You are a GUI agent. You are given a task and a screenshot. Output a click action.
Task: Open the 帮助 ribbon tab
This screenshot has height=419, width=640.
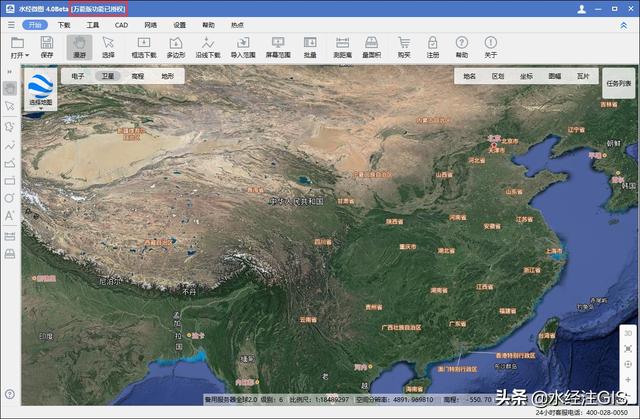(x=209, y=25)
